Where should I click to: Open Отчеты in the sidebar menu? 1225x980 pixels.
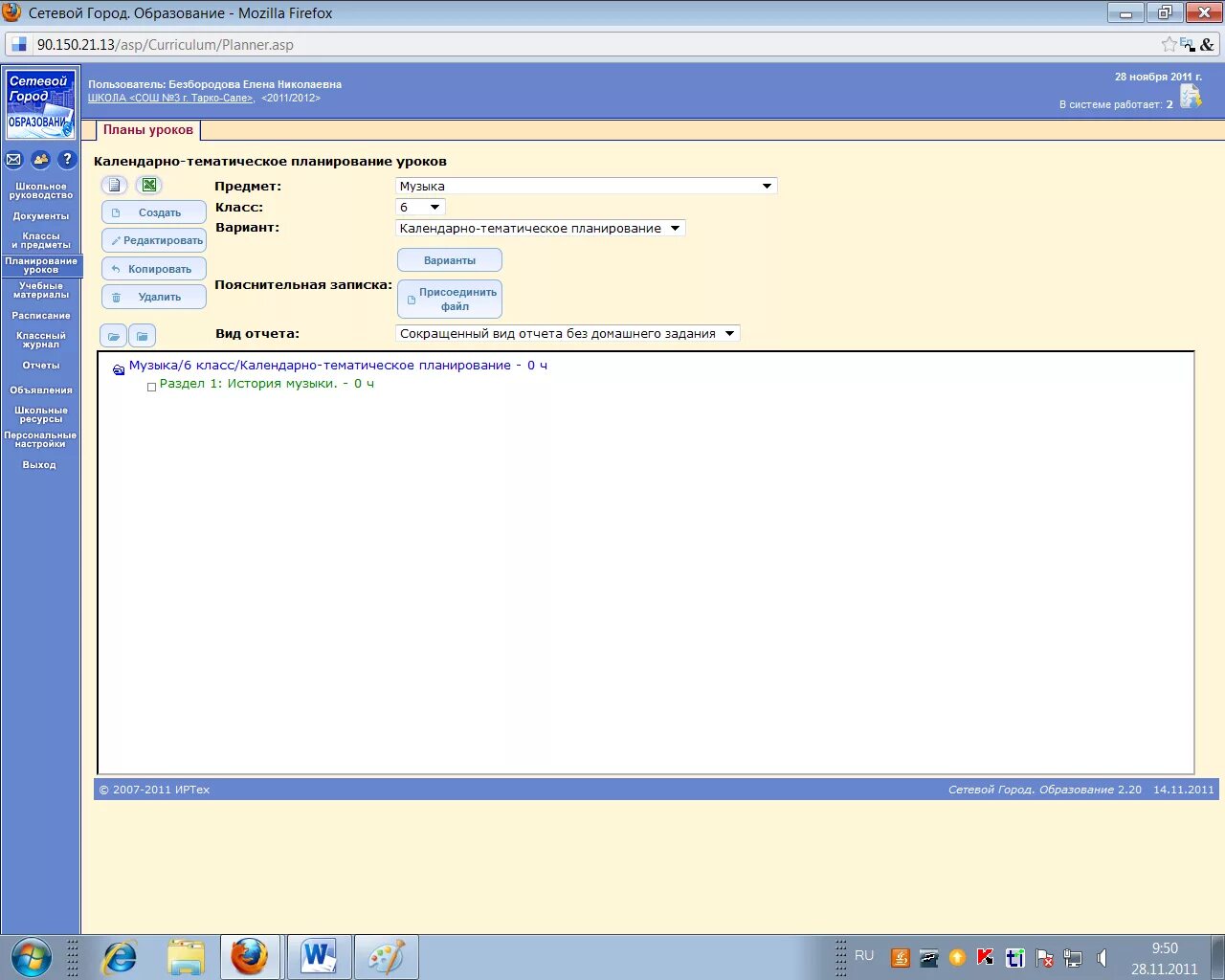coord(40,366)
